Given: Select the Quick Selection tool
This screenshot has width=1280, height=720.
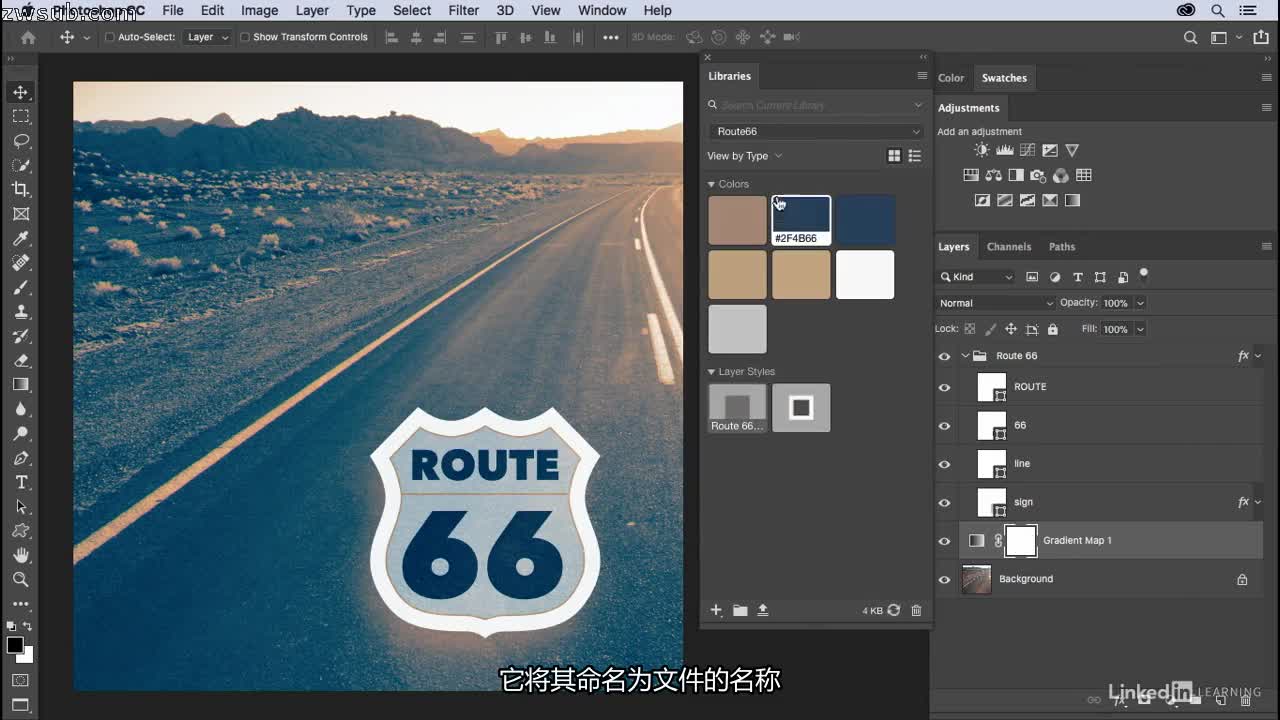Looking at the screenshot, I should click(21, 165).
